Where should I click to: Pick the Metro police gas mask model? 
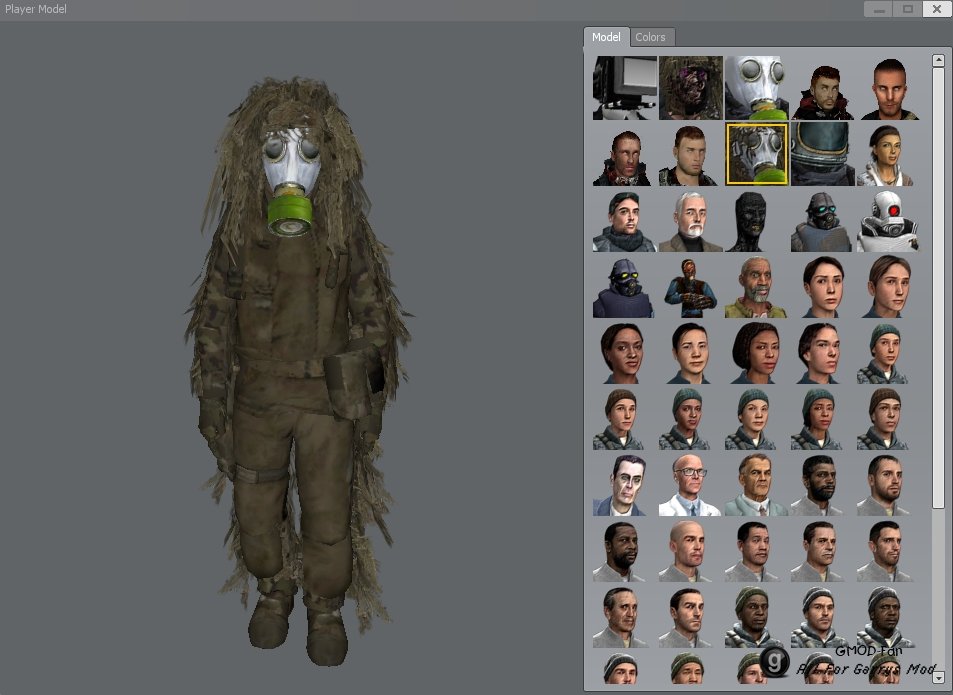pyautogui.click(x=625, y=287)
